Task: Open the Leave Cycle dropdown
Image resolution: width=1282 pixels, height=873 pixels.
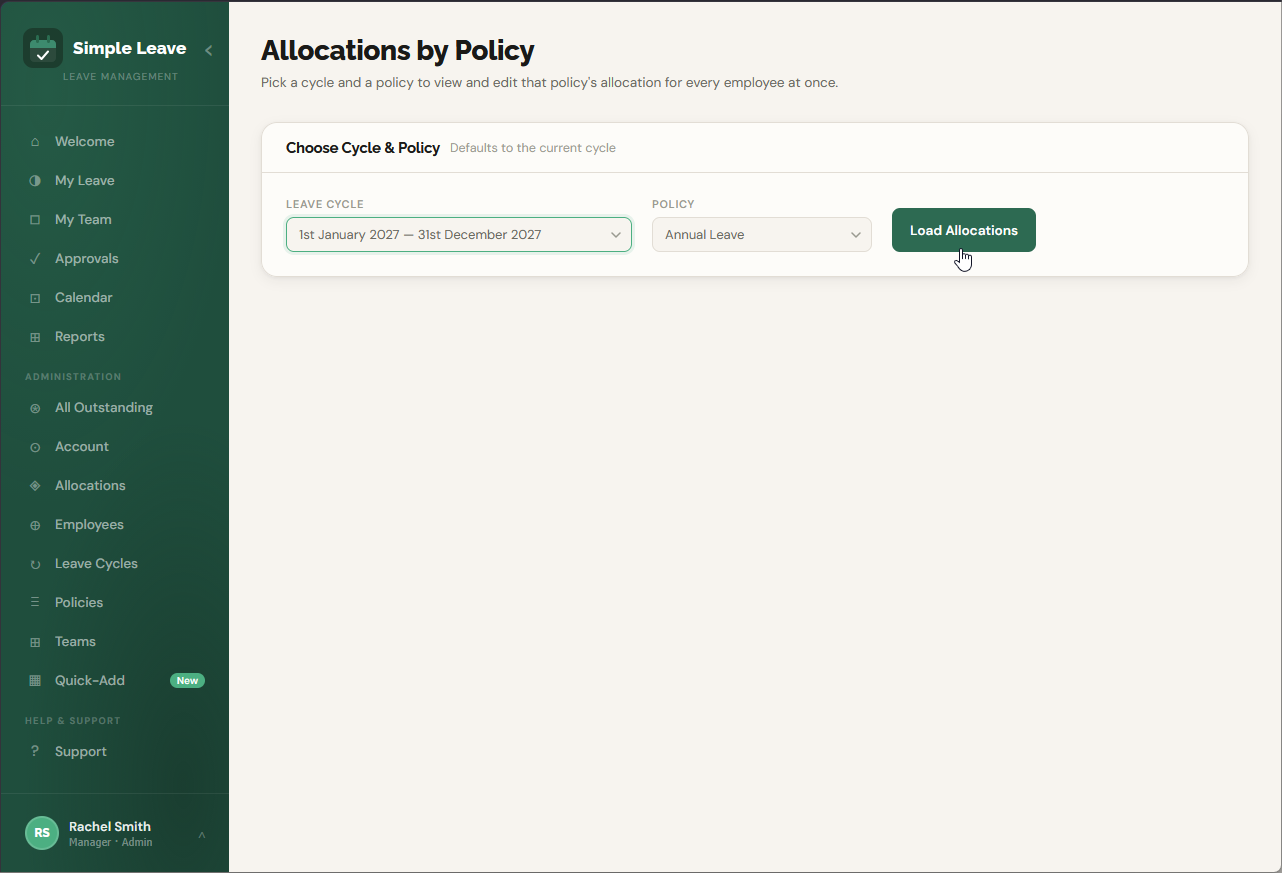Action: click(459, 235)
